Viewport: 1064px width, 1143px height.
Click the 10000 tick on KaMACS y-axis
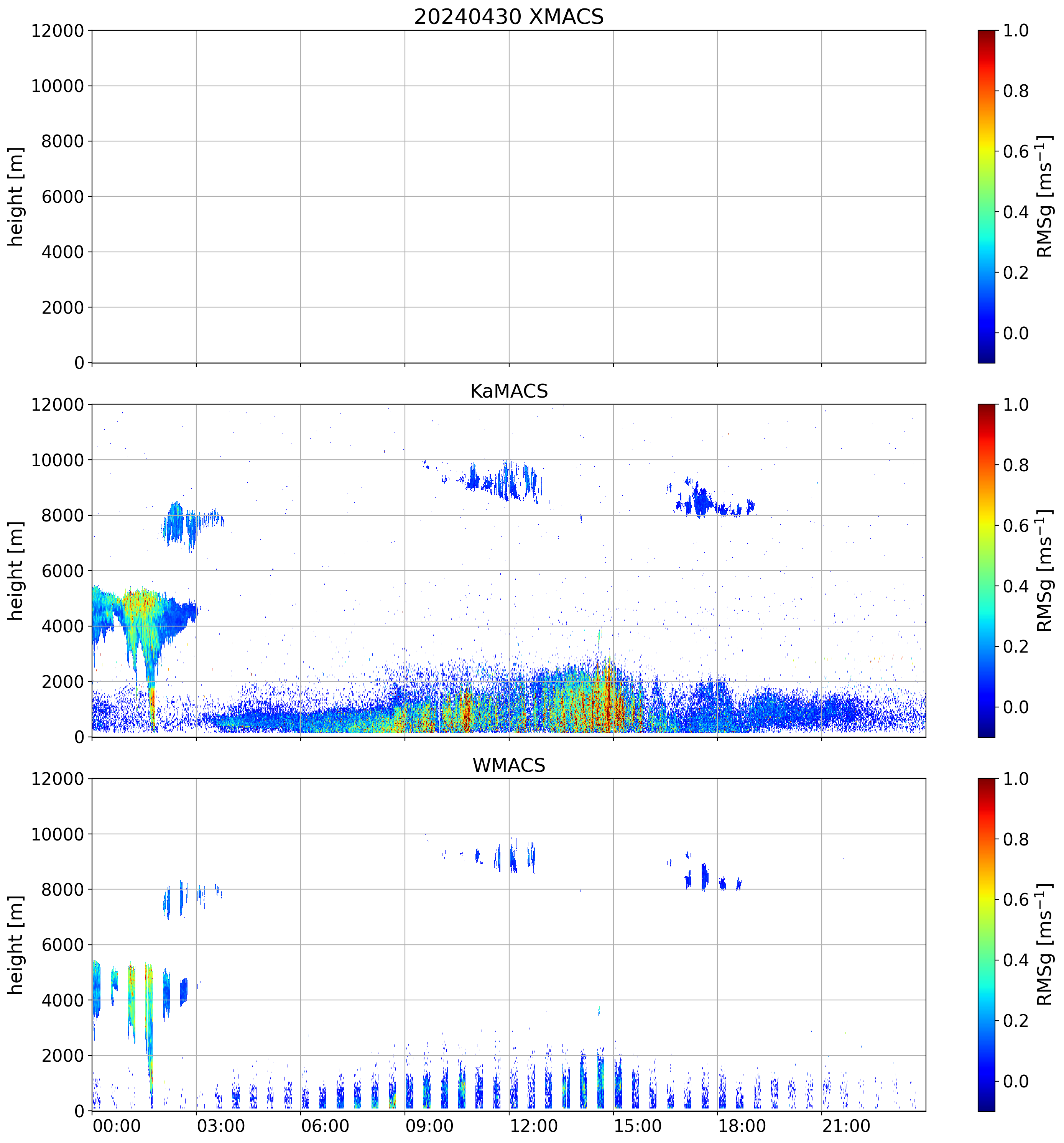click(x=58, y=460)
